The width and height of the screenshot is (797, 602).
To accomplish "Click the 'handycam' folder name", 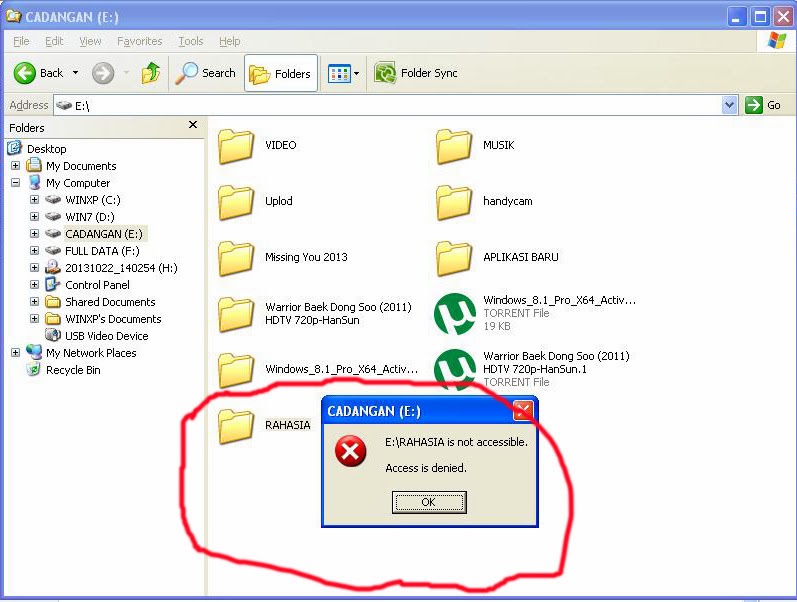I will point(508,201).
